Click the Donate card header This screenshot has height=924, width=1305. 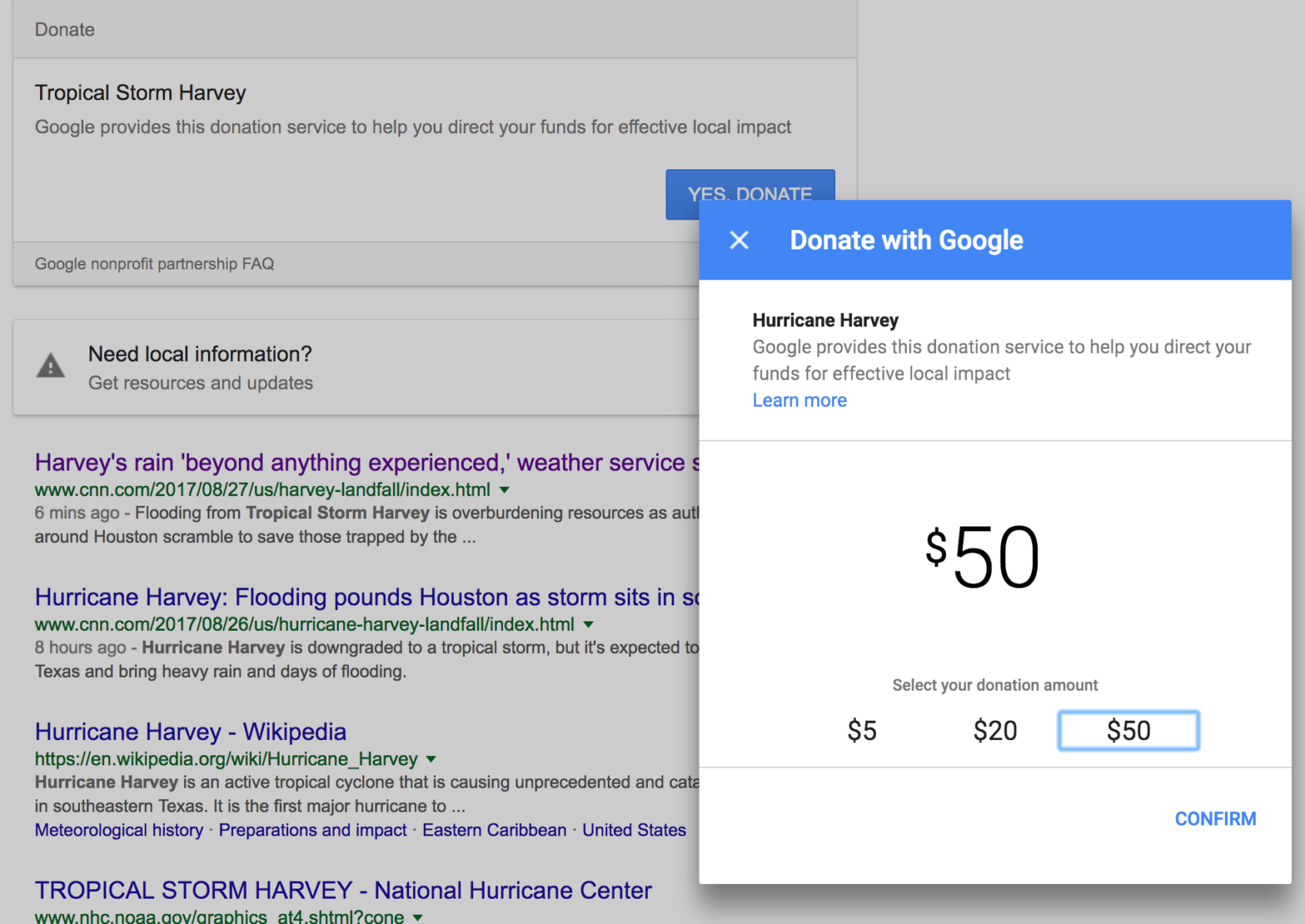point(434,29)
